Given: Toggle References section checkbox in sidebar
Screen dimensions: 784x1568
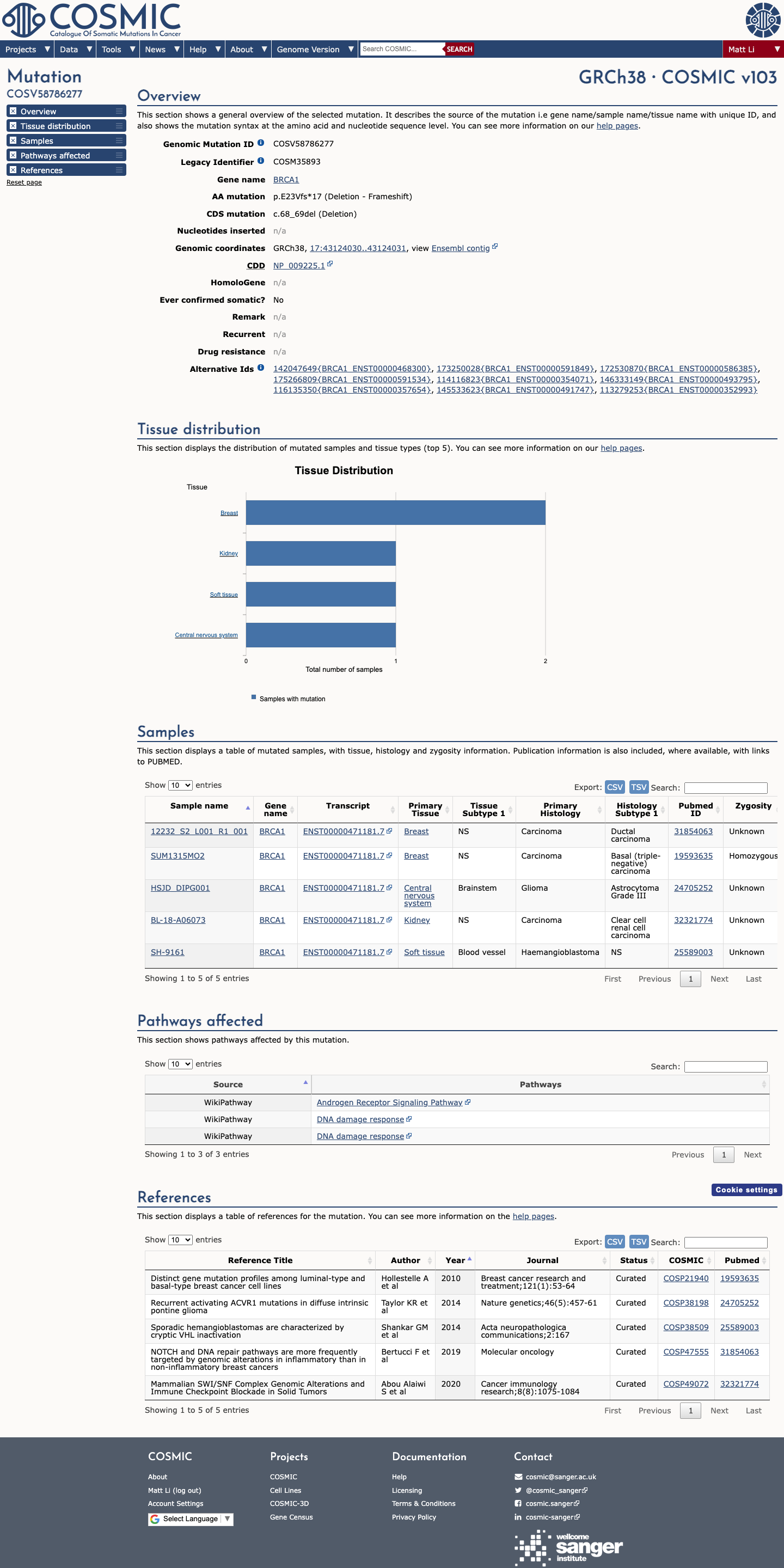Looking at the screenshot, I should (13, 170).
